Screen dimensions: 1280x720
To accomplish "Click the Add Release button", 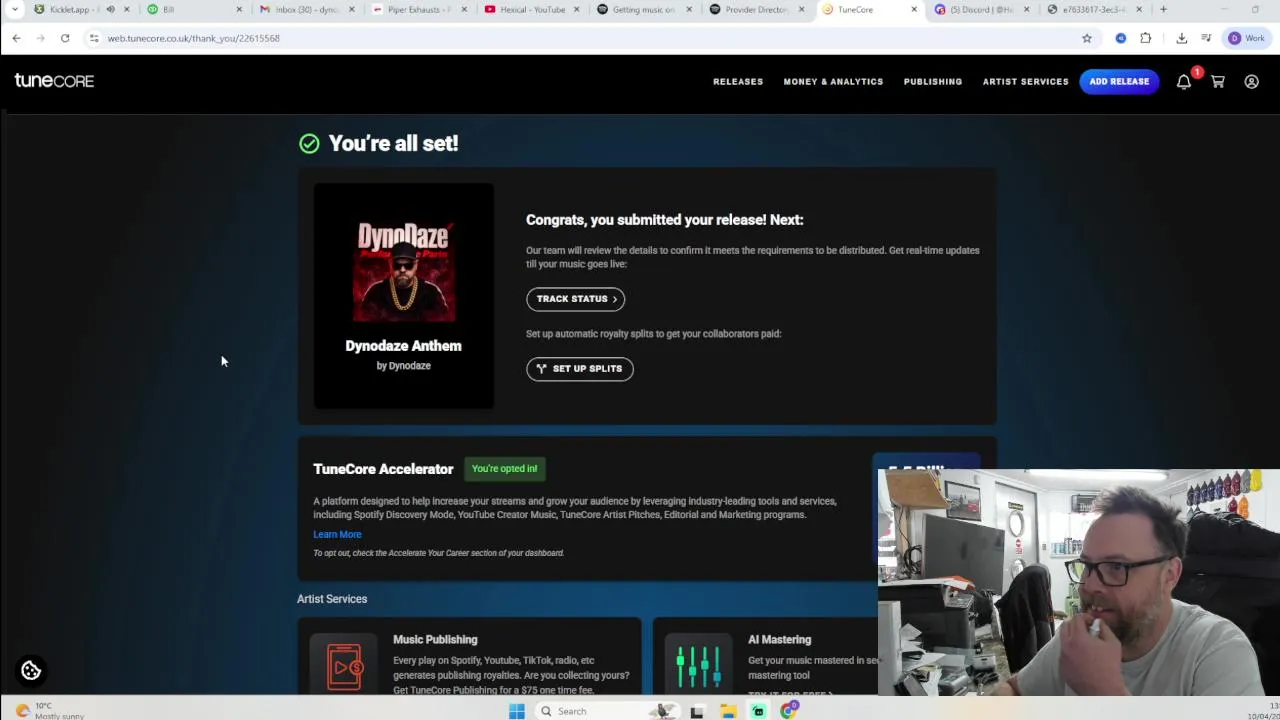I will pos(1119,82).
